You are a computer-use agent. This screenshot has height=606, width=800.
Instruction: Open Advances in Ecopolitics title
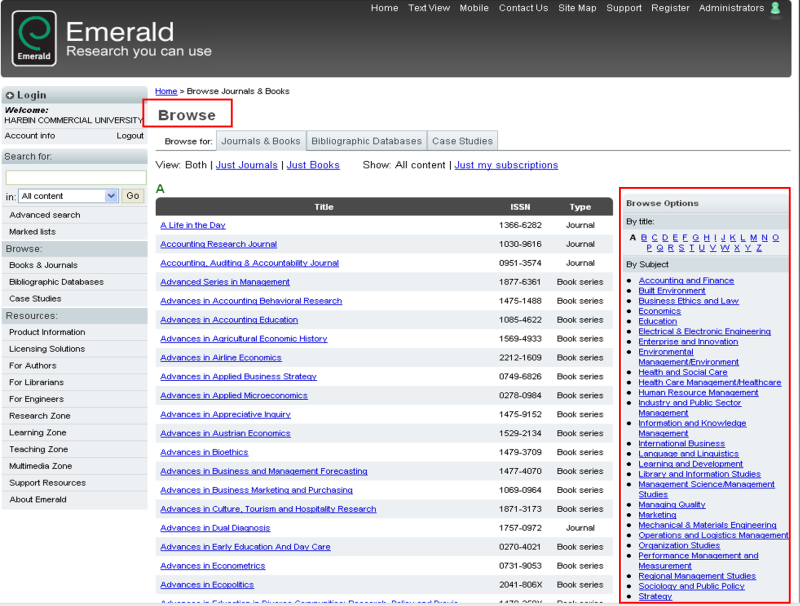pyautogui.click(x=207, y=585)
